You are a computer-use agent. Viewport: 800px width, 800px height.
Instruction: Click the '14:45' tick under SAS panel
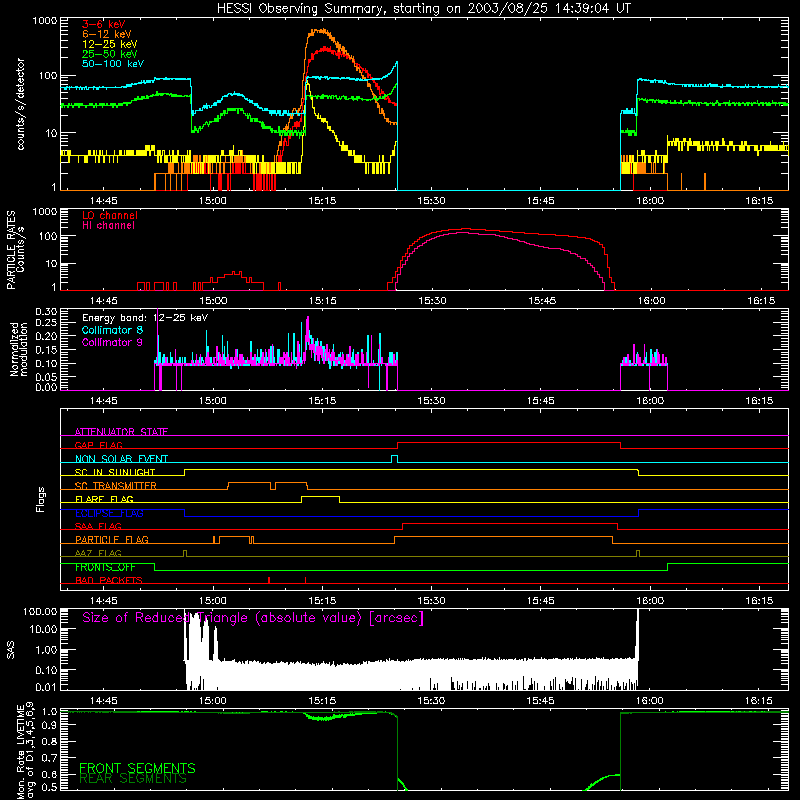(x=104, y=701)
